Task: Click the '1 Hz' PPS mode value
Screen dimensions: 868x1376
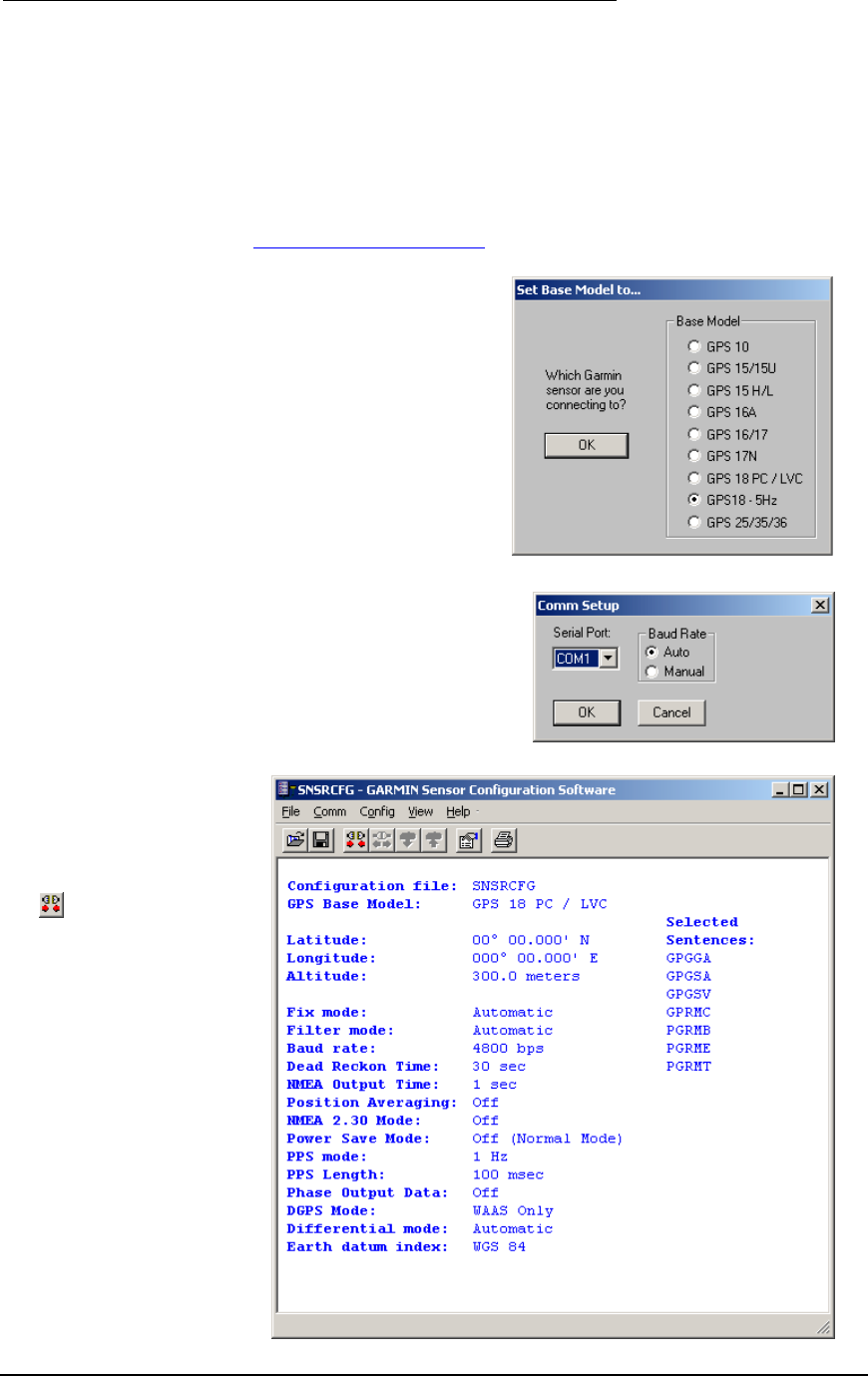Action: pyautogui.click(x=490, y=1156)
